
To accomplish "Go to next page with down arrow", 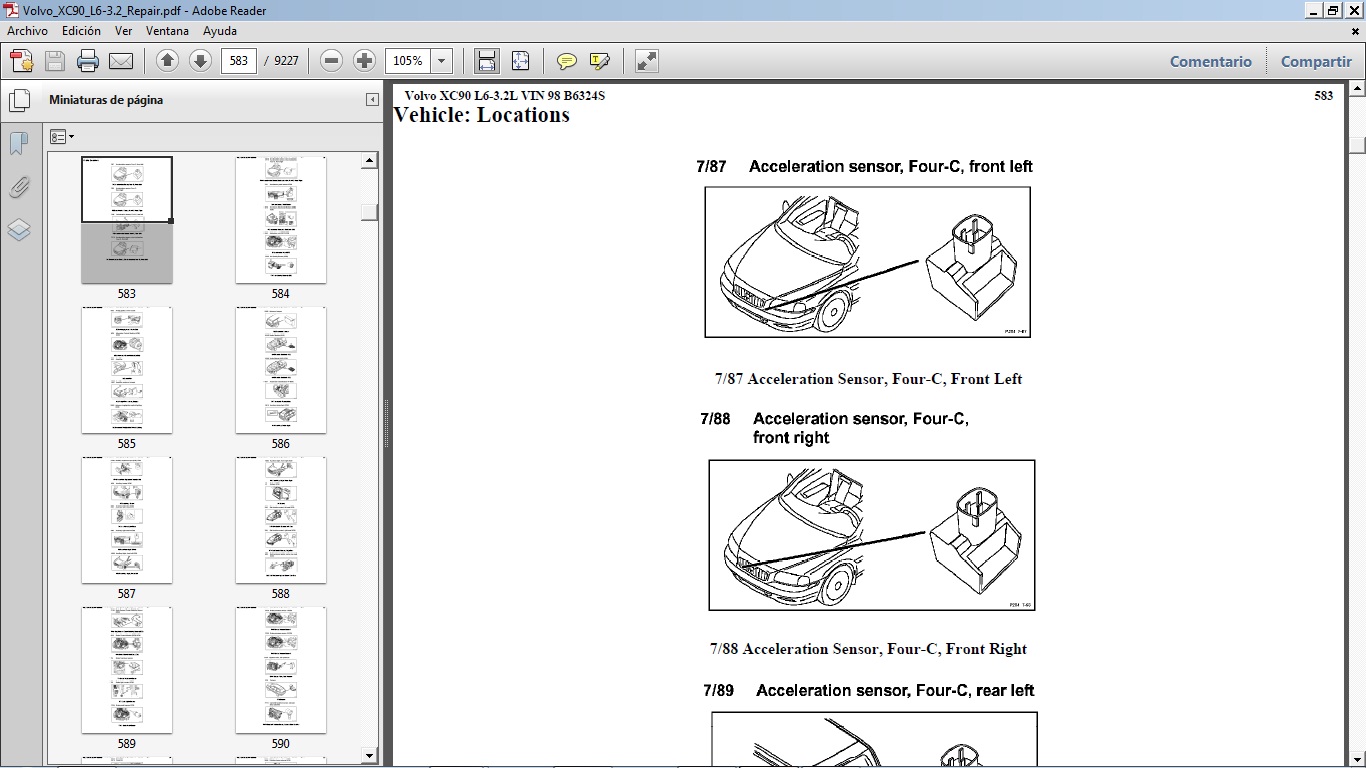I will [200, 61].
